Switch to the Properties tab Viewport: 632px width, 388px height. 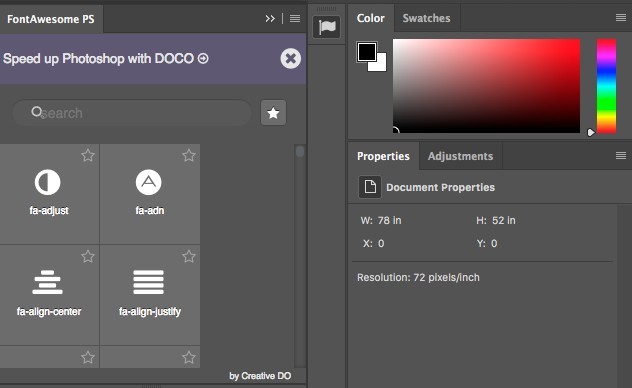(x=383, y=156)
